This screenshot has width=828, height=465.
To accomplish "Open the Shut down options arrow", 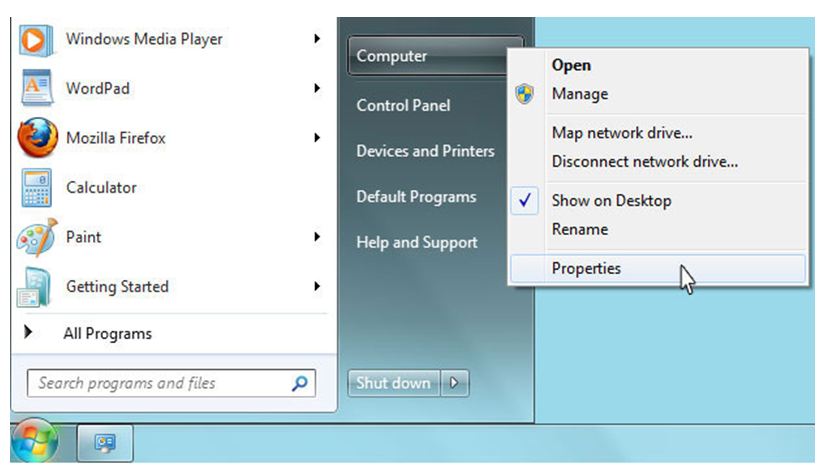I will pyautogui.click(x=454, y=383).
